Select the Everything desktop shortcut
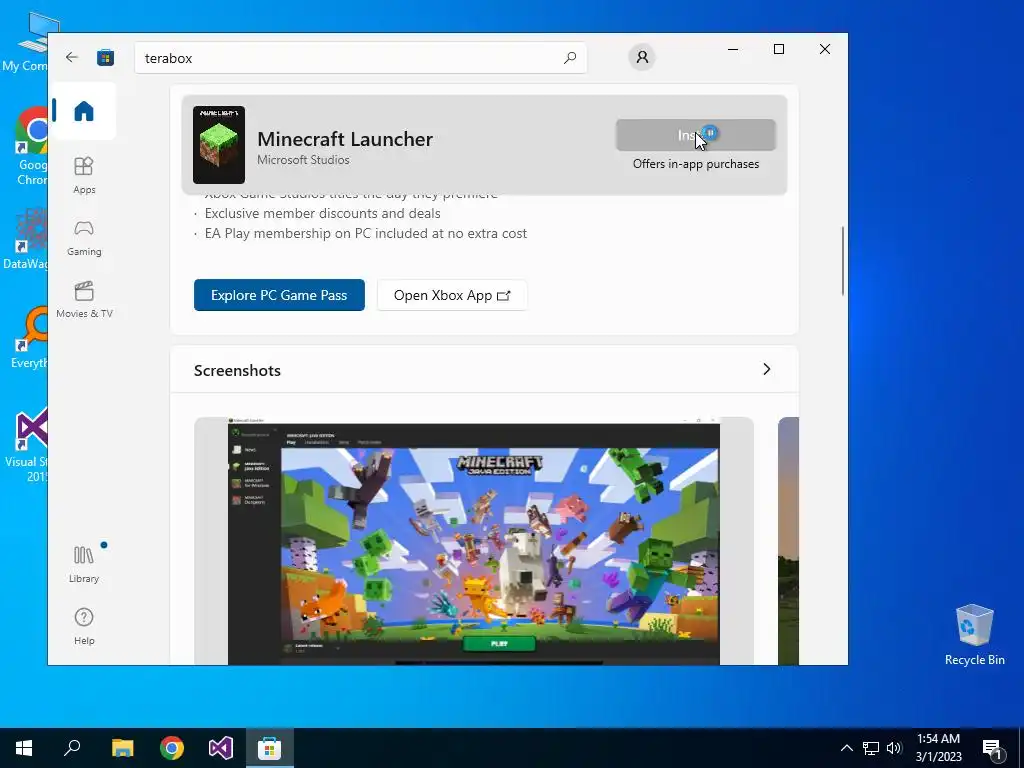The height and width of the screenshot is (768, 1024). coord(29,338)
